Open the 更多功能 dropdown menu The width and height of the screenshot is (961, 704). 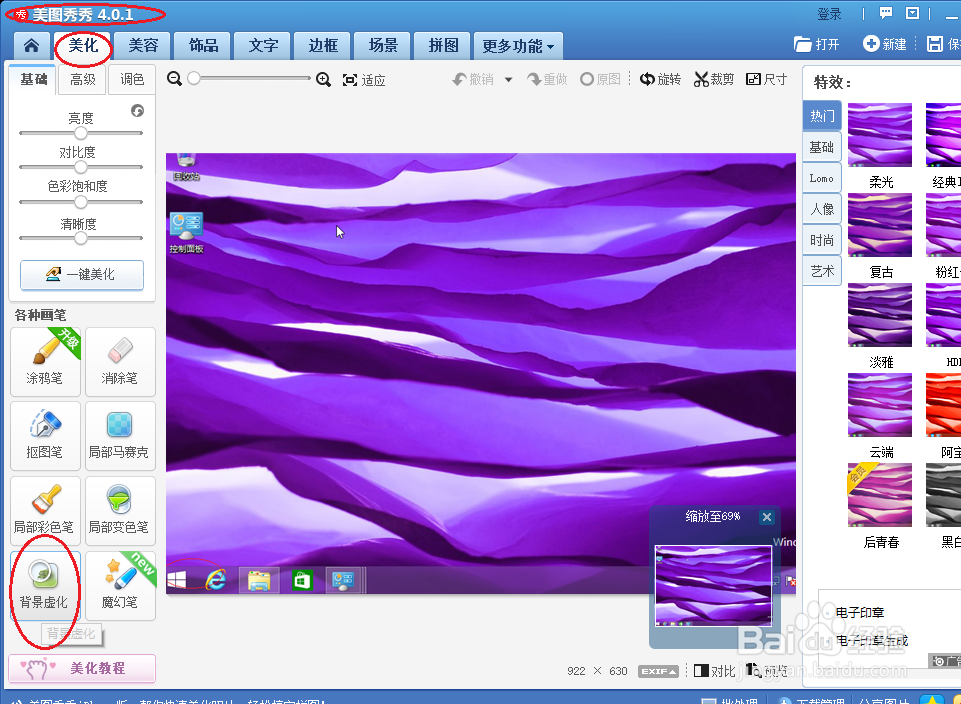tap(518, 46)
